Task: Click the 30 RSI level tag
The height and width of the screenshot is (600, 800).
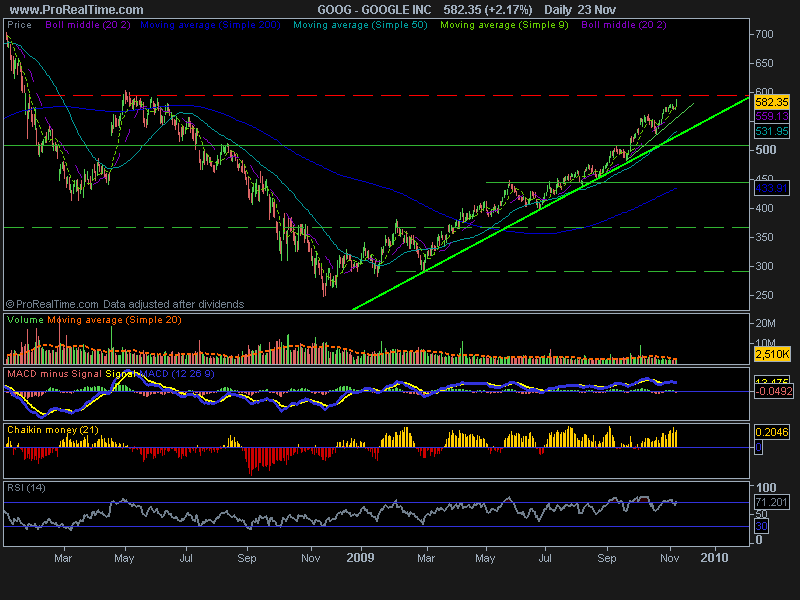Action: tap(761, 526)
